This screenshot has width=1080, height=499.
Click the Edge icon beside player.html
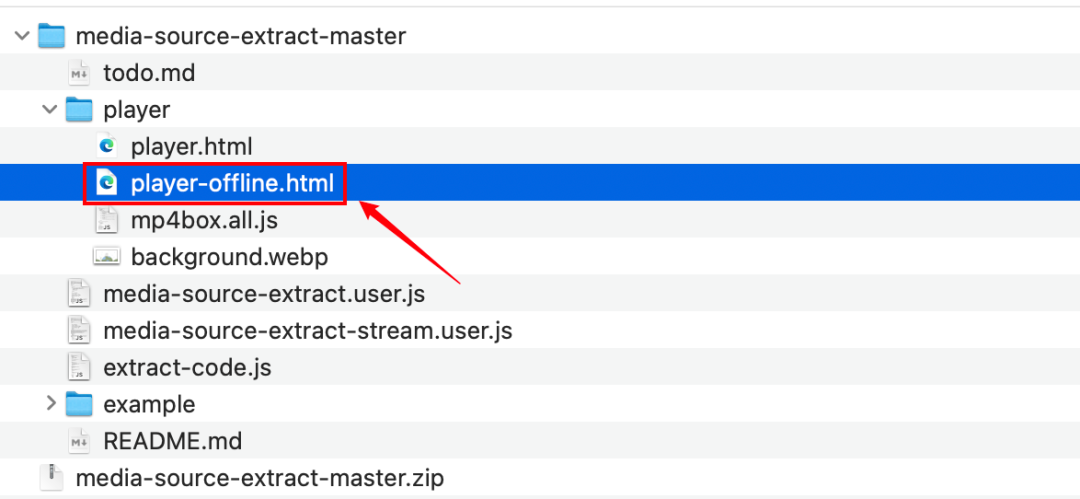click(107, 146)
